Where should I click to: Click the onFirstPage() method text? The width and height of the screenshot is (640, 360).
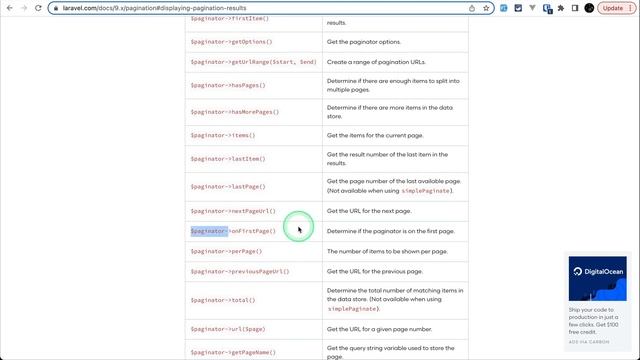click(253, 231)
